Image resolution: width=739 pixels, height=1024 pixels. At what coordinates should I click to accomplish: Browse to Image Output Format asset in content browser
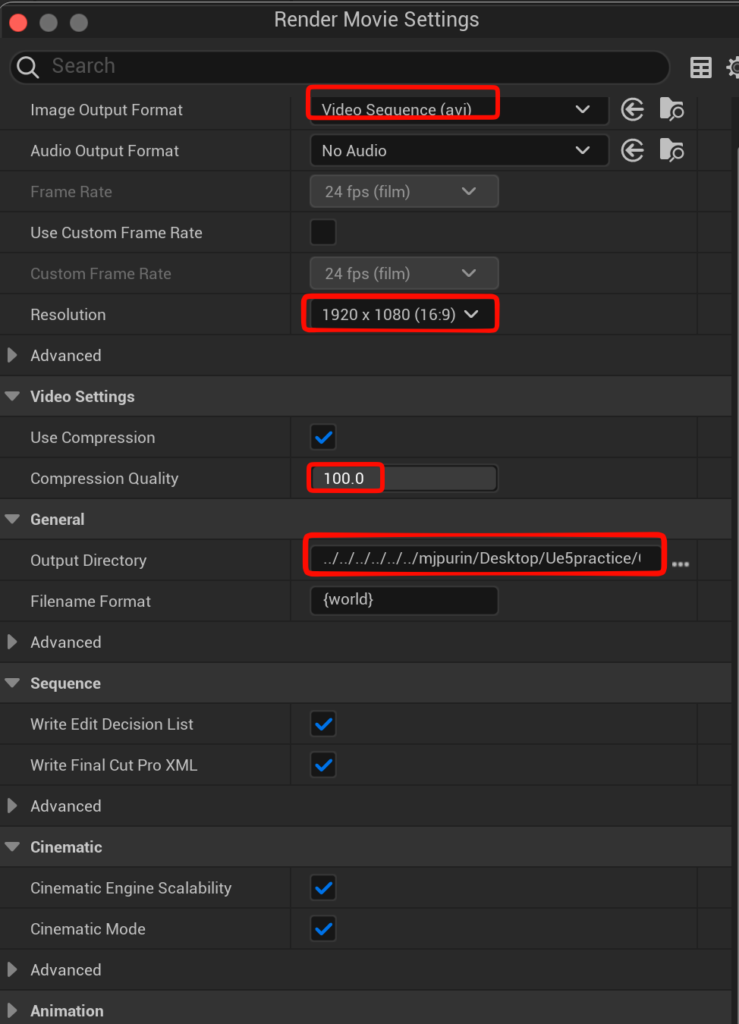[672, 109]
